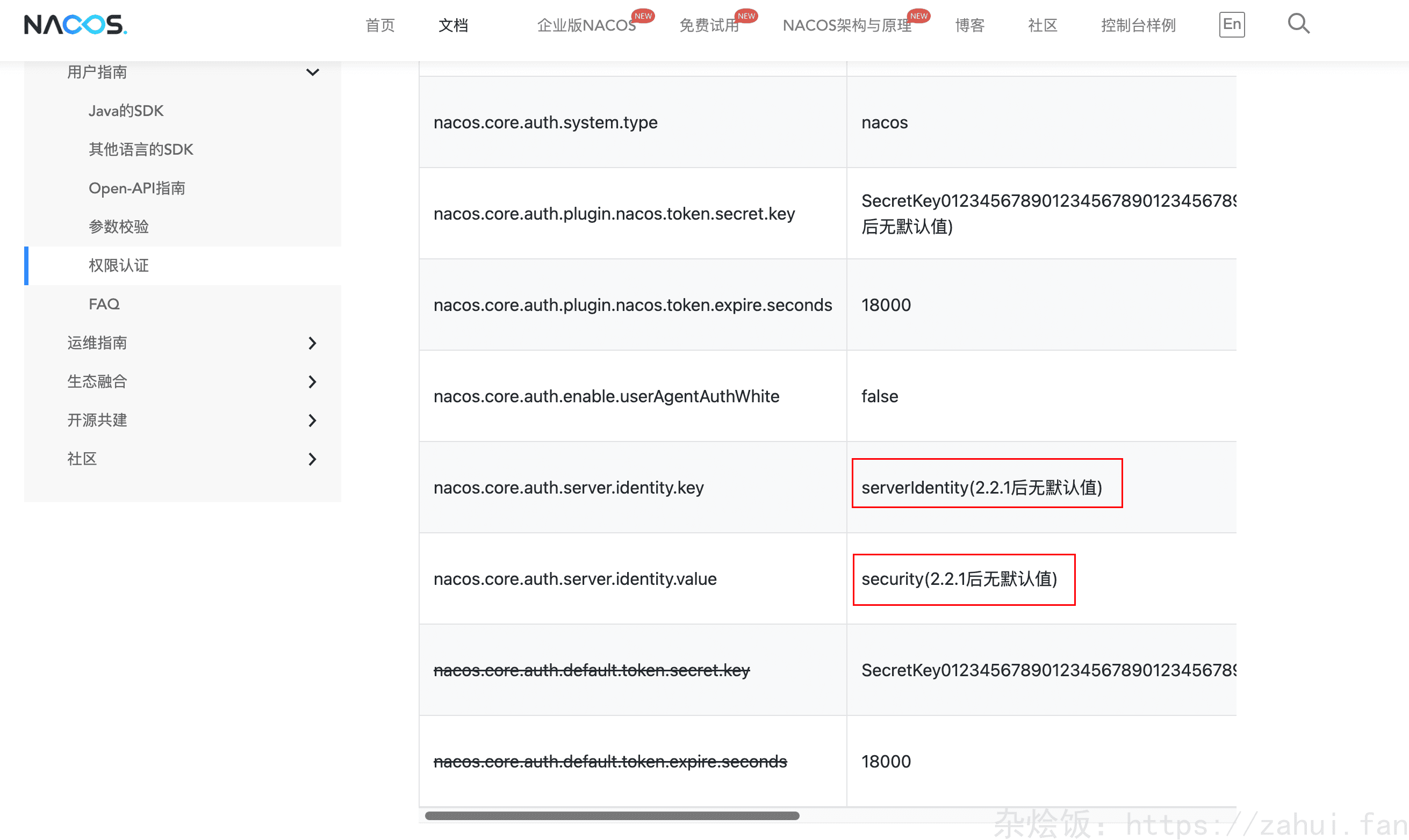1409x840 pixels.
Task: Select Java的SDK in the sidebar
Action: click(x=126, y=111)
